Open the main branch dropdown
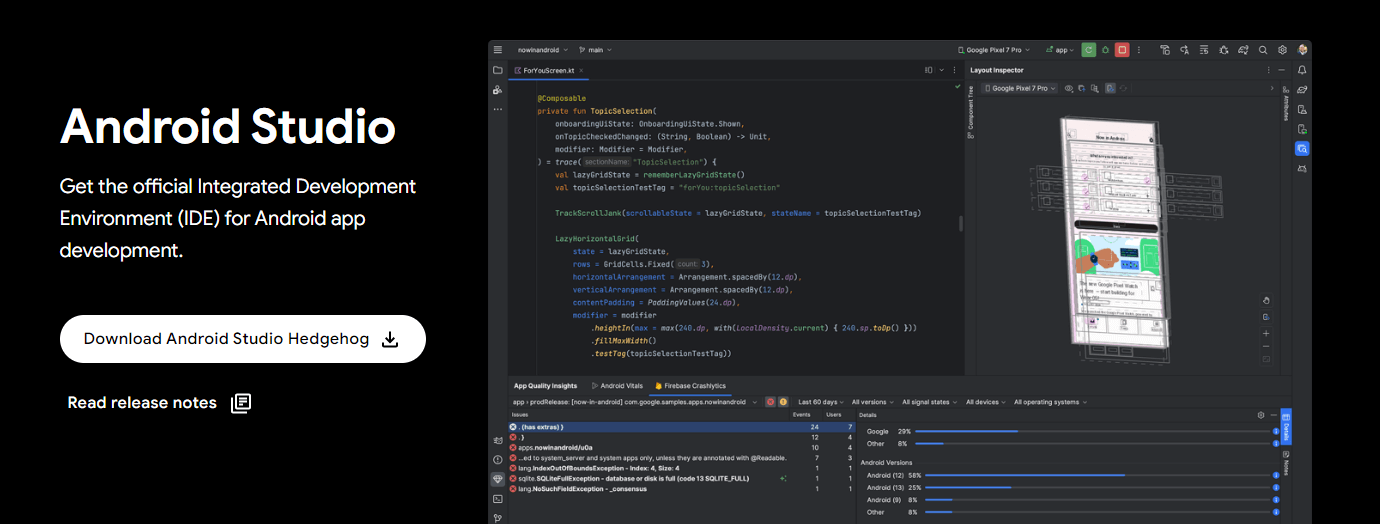 coord(595,49)
